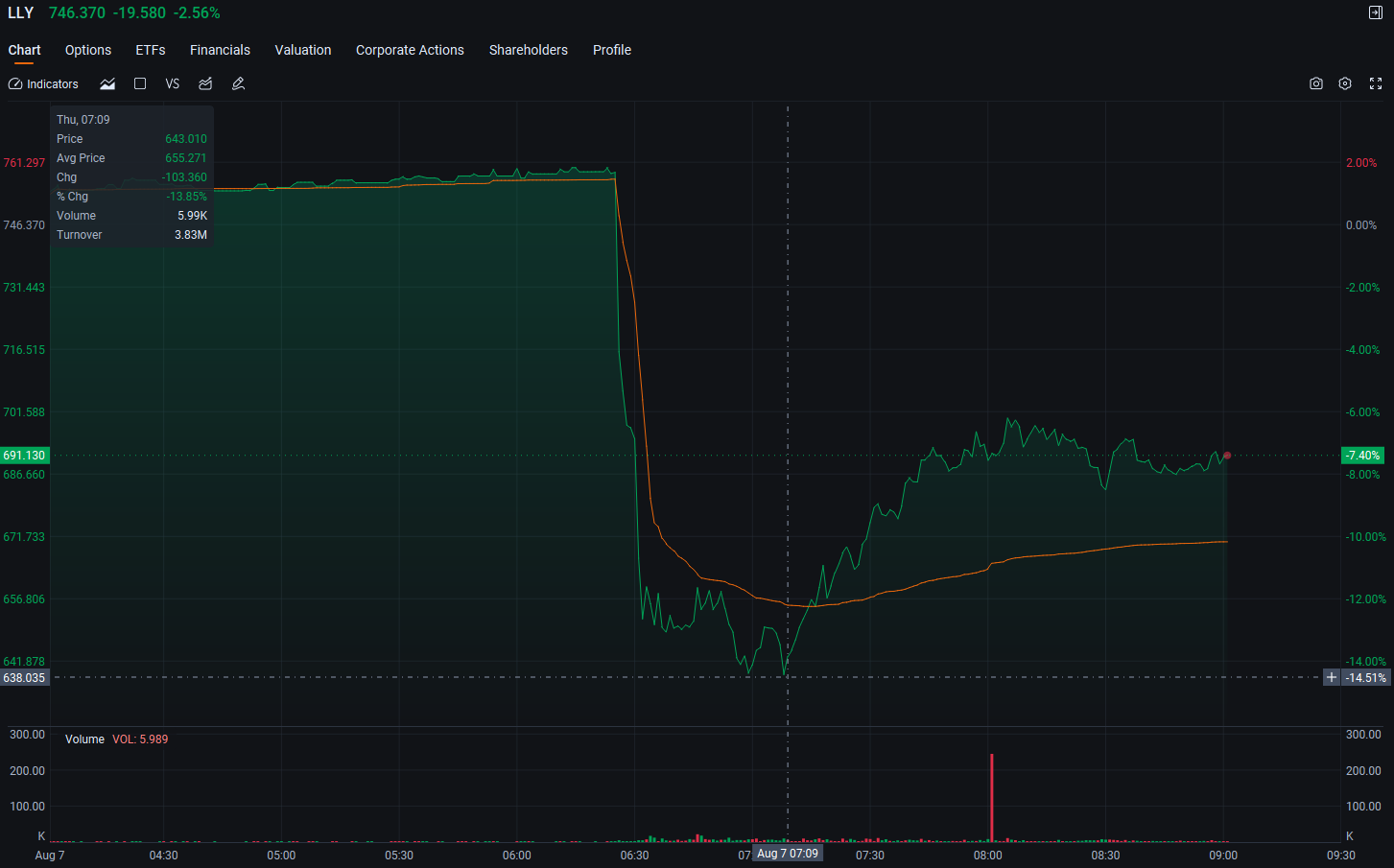Click the tall red volume bar at 08:00
Screen dimensions: 1394x868
coord(992,798)
